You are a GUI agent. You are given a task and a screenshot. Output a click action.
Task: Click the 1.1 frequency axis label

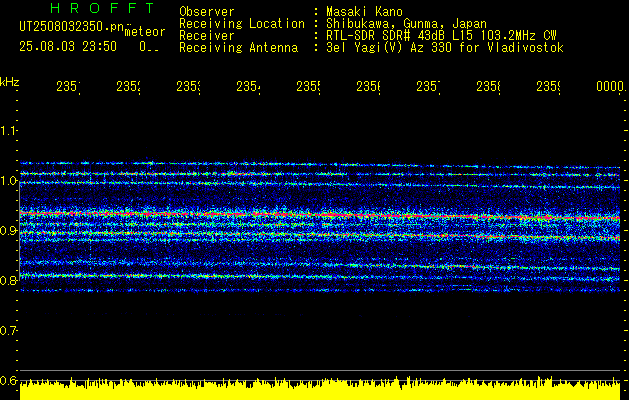[8, 131]
